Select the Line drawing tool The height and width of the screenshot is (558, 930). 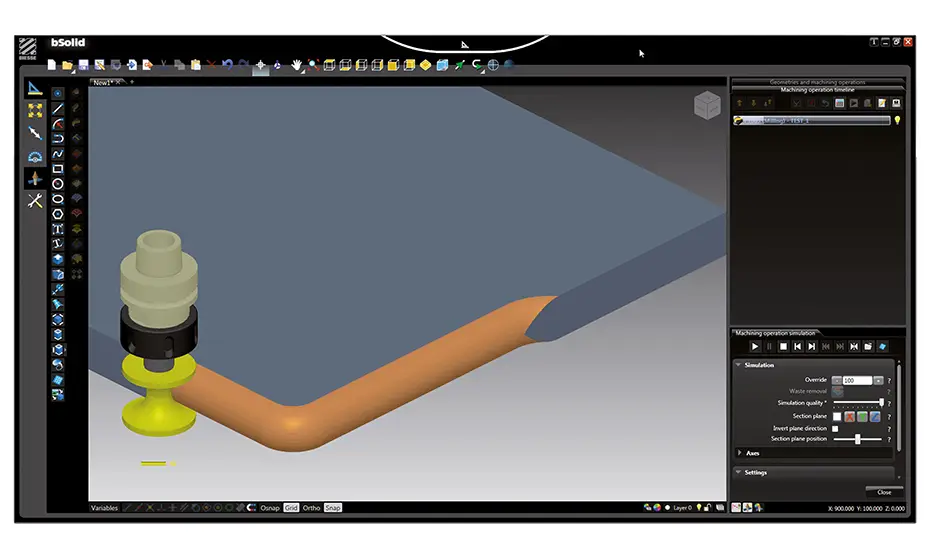pos(58,108)
